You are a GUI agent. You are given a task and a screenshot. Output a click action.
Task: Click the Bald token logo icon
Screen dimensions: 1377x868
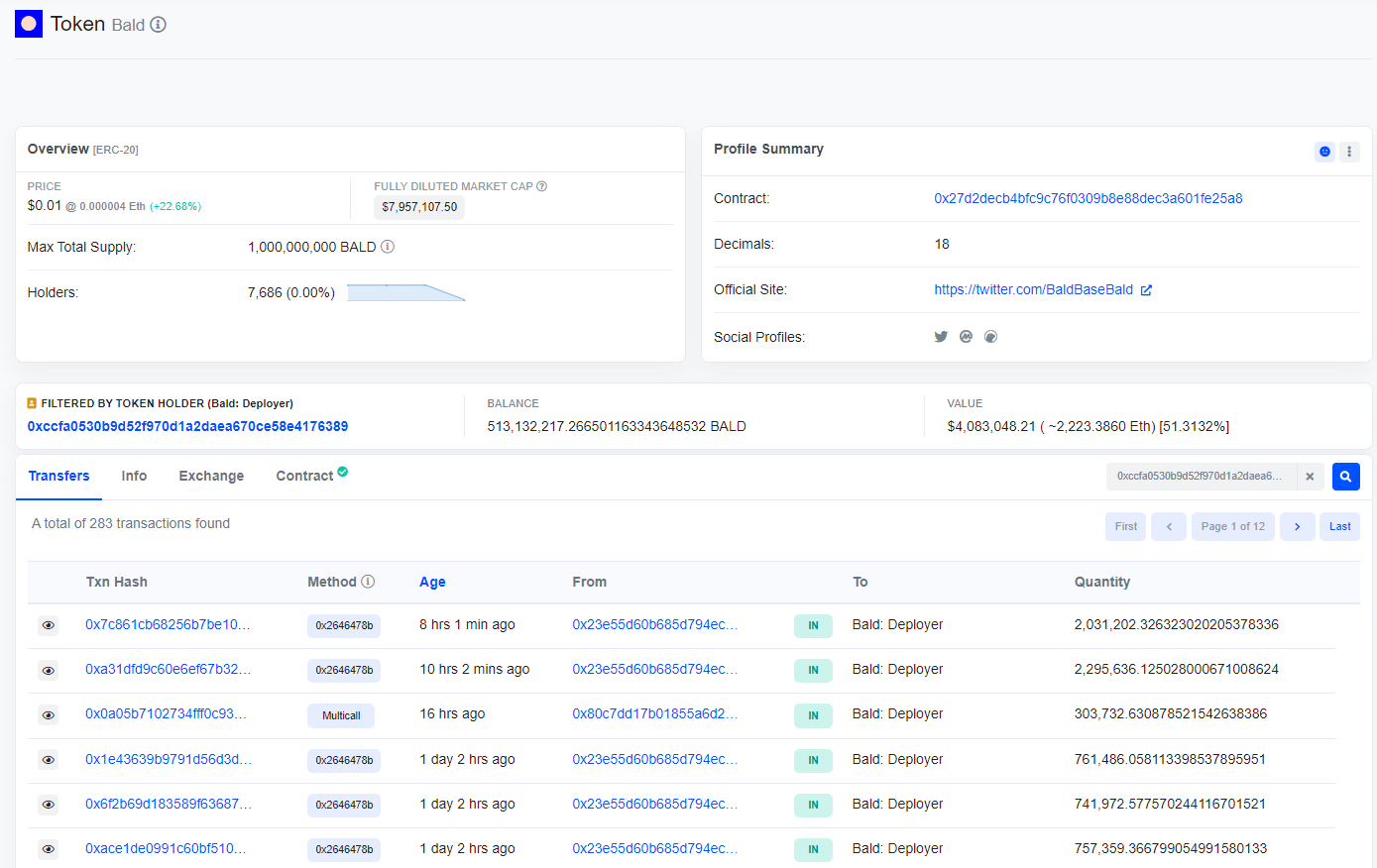point(29,24)
